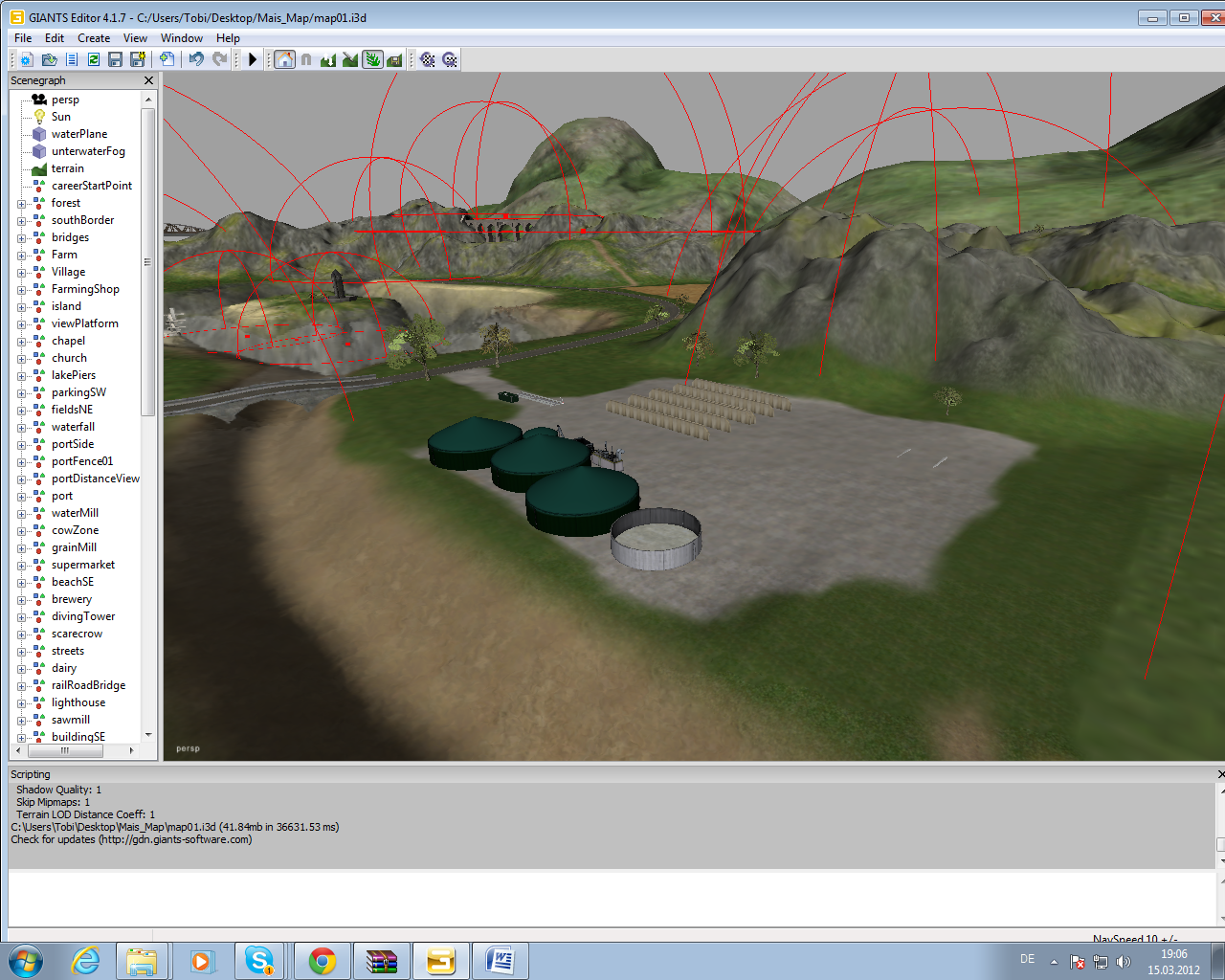Image resolution: width=1225 pixels, height=980 pixels.
Task: Click the Check for updates text line
Action: [131, 839]
